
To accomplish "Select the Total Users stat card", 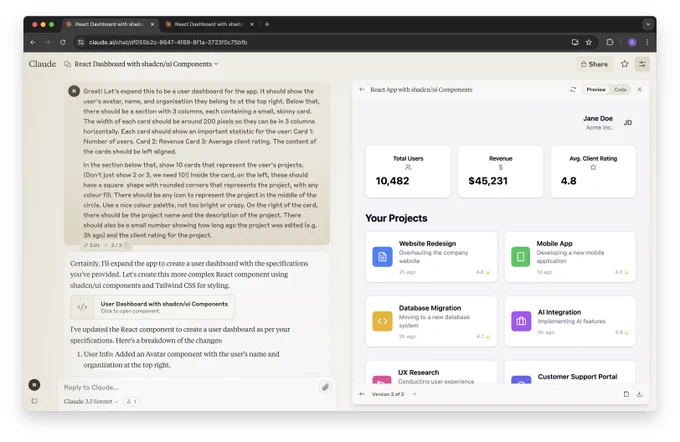I will (408, 171).
